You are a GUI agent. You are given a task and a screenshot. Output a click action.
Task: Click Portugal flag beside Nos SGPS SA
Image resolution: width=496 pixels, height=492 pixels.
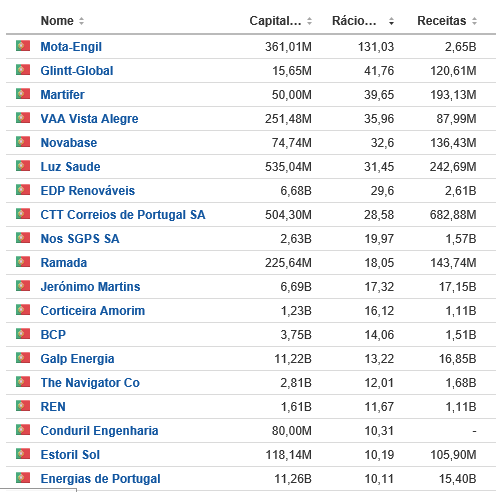click(x=23, y=238)
